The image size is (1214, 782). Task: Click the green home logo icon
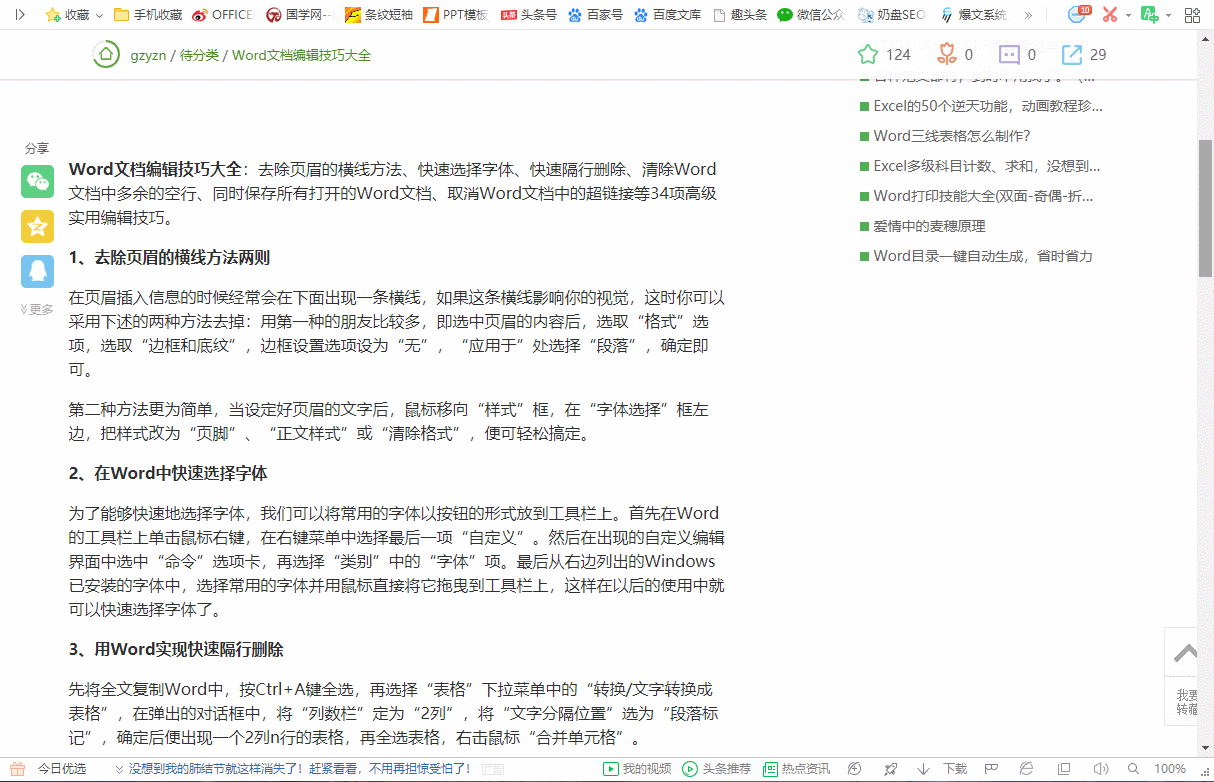pyautogui.click(x=105, y=55)
